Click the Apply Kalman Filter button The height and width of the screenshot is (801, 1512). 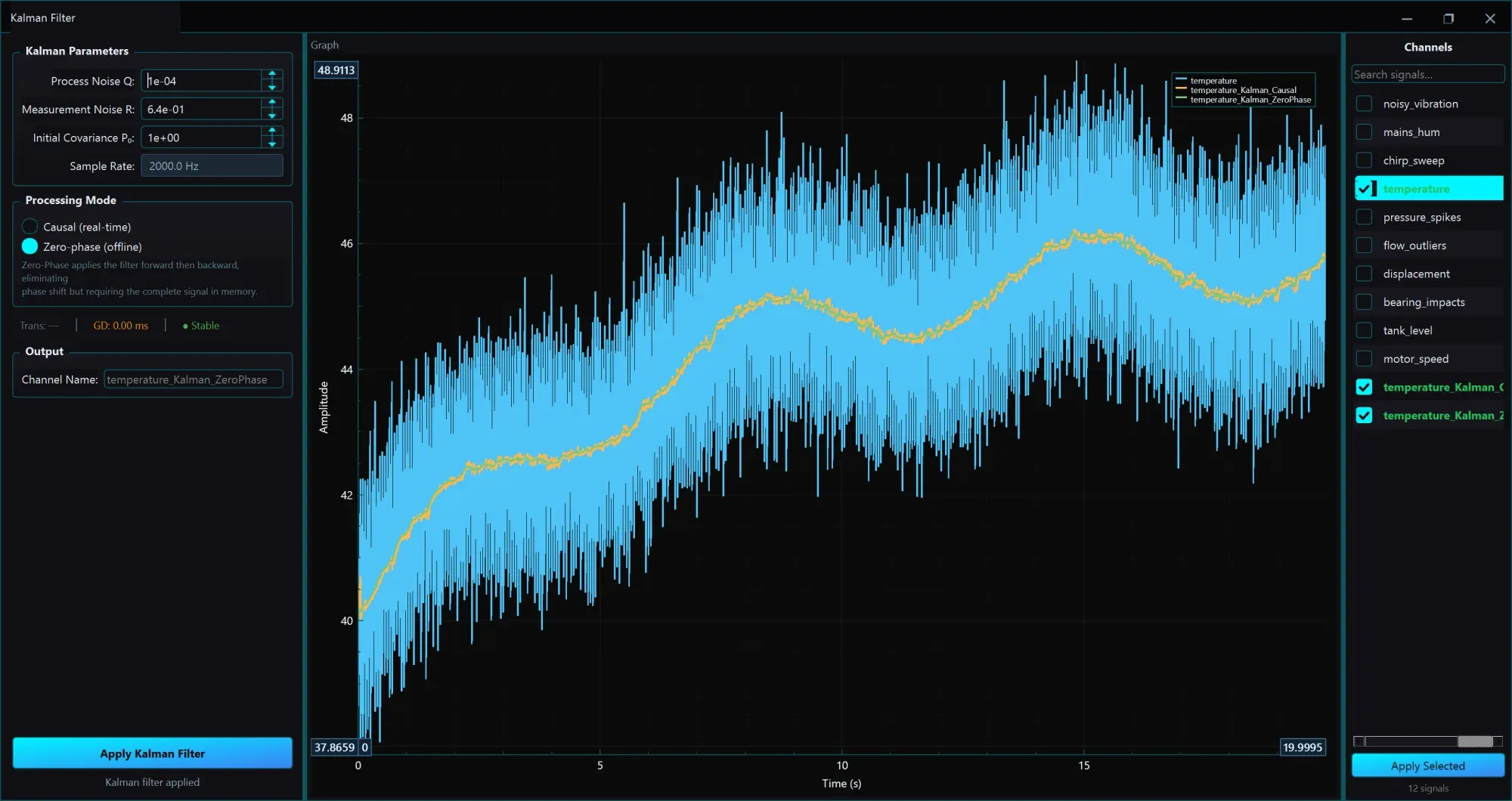[x=153, y=753]
